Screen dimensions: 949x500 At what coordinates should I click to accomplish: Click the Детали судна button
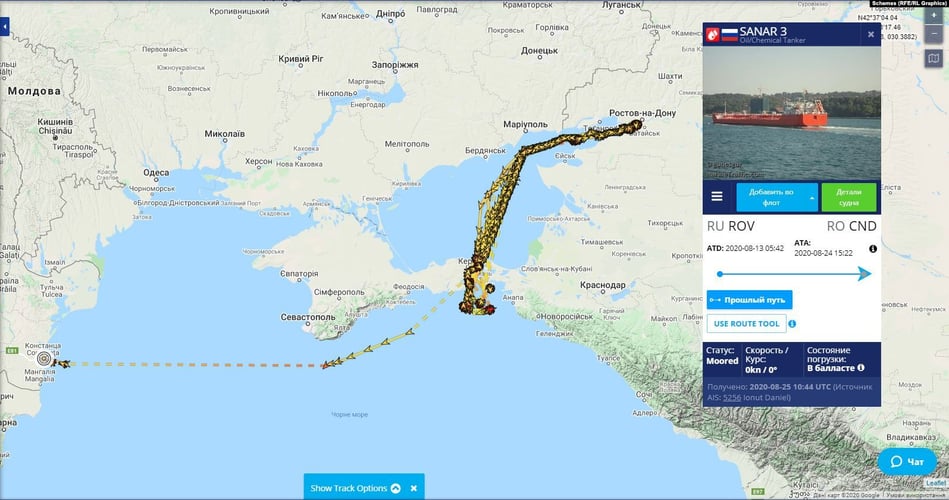pos(848,196)
